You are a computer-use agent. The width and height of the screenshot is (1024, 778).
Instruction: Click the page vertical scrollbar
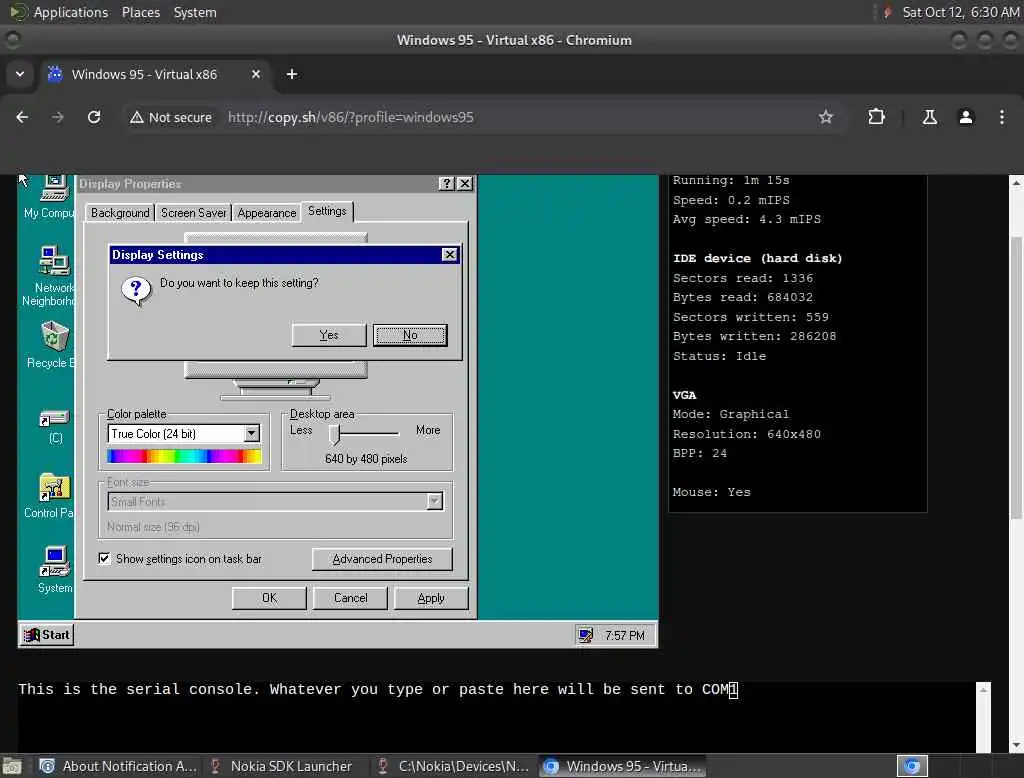[1016, 379]
